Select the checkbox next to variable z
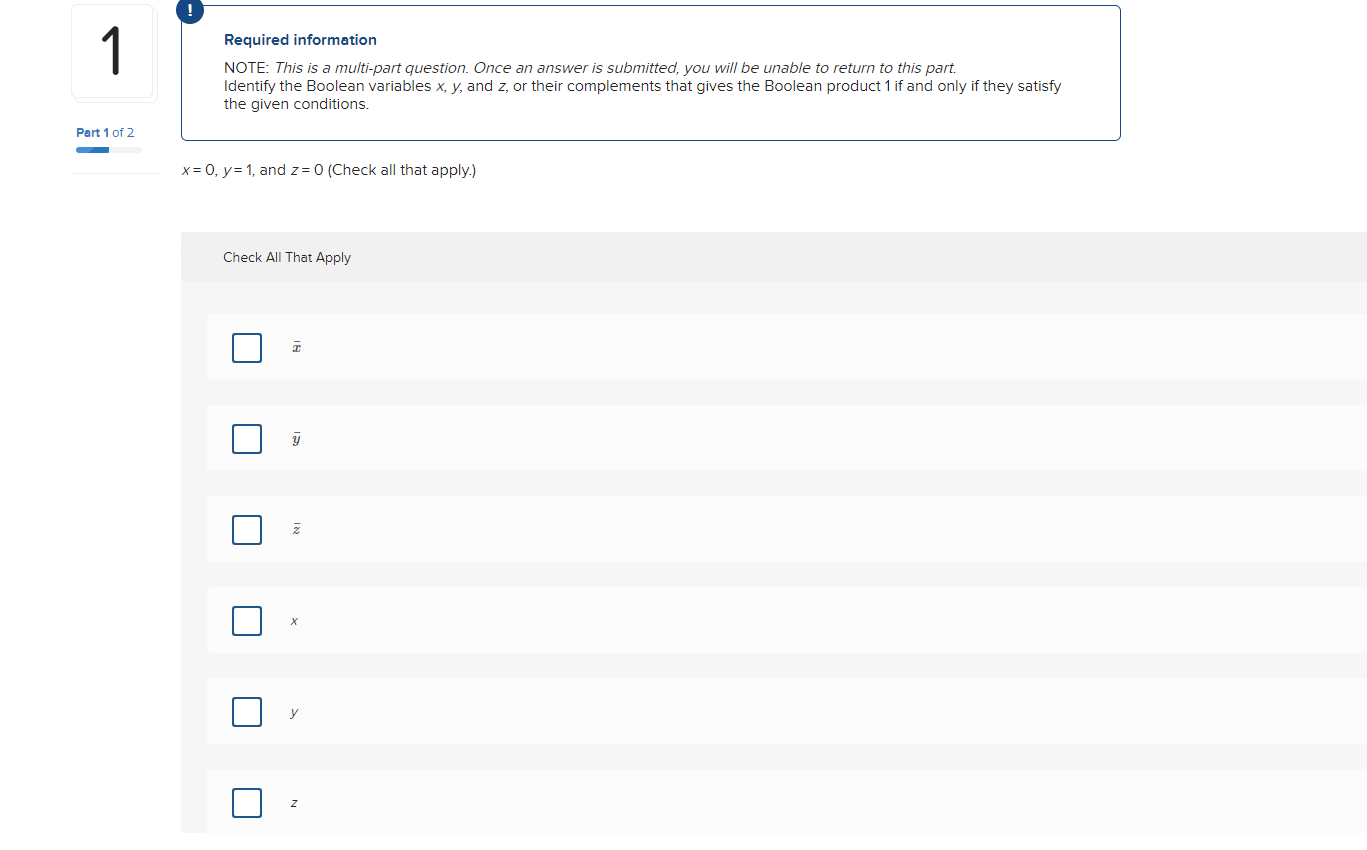 pos(246,802)
